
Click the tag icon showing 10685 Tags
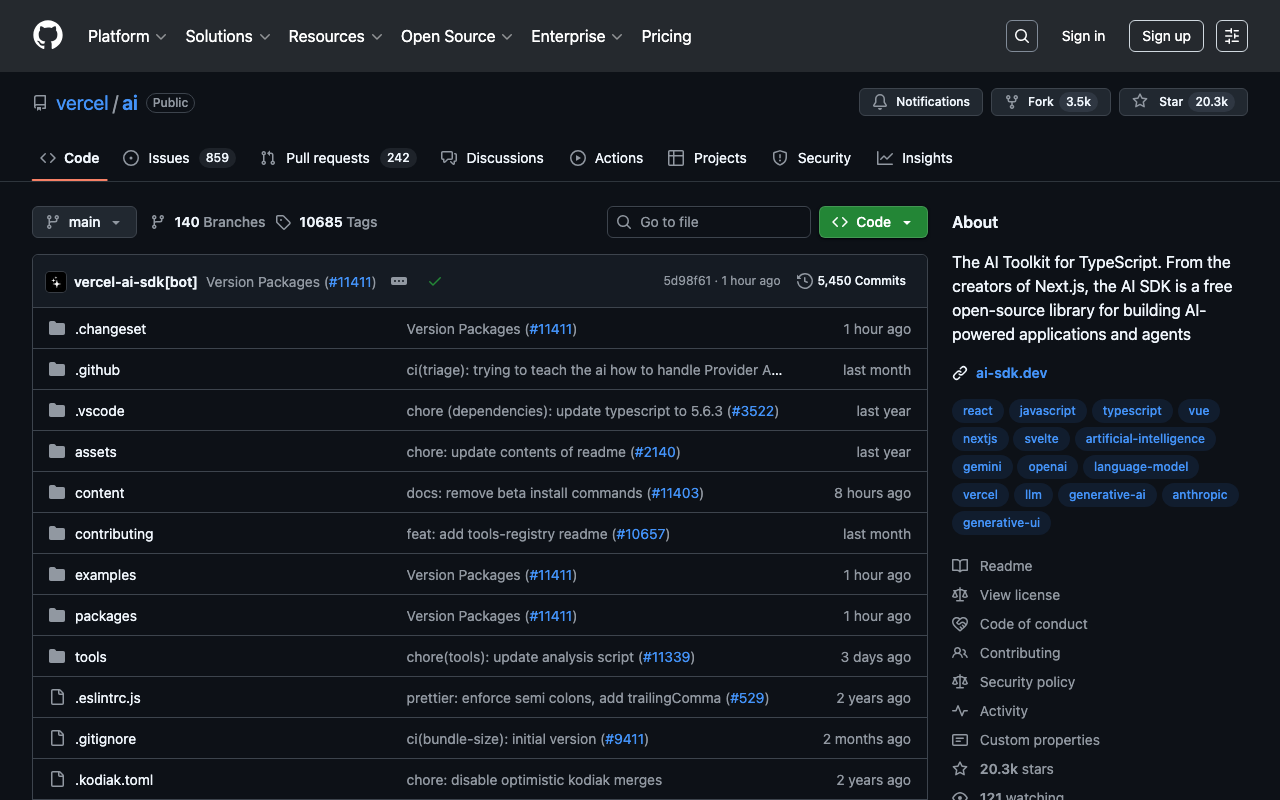pyautogui.click(x=284, y=222)
